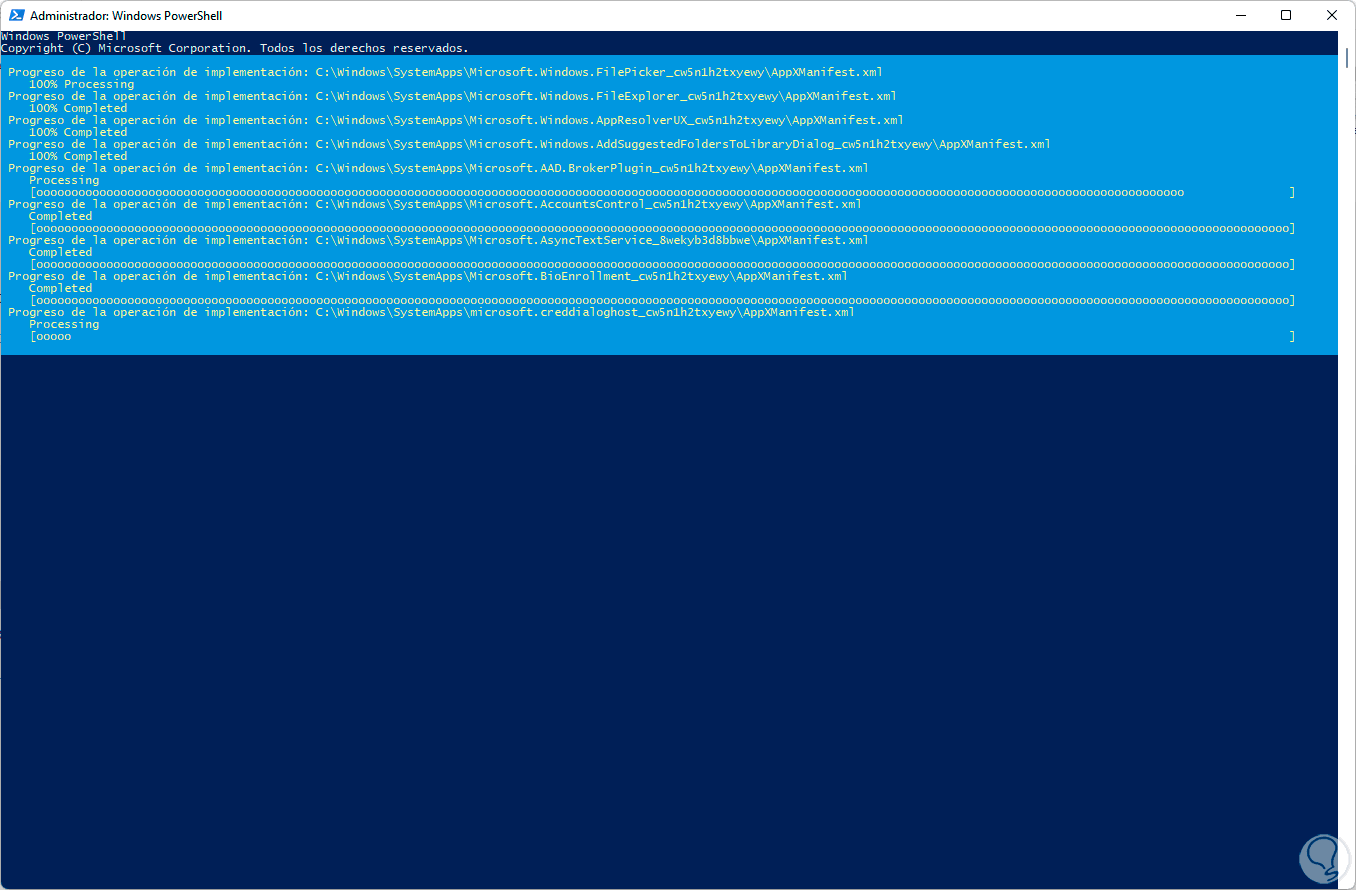This screenshot has width=1356, height=890.
Task: Click the full progress bar under BioEnrollment
Action: point(663,300)
